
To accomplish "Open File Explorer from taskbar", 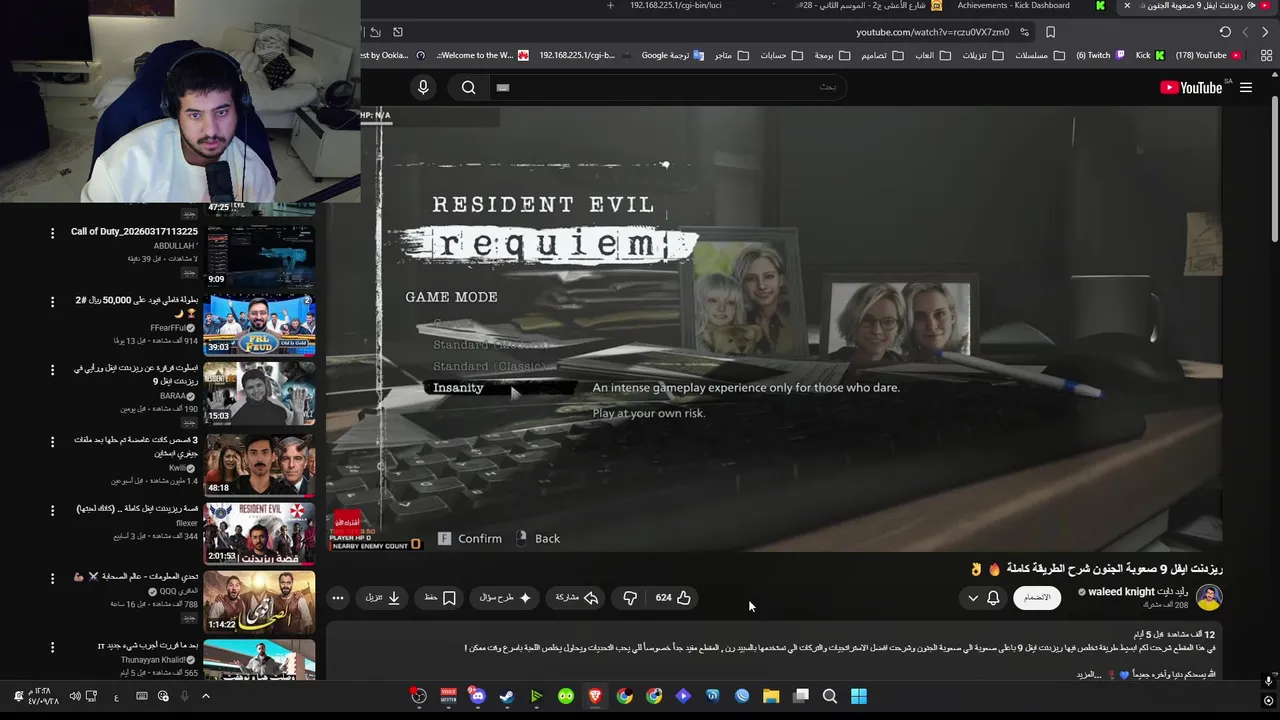I will [771, 696].
